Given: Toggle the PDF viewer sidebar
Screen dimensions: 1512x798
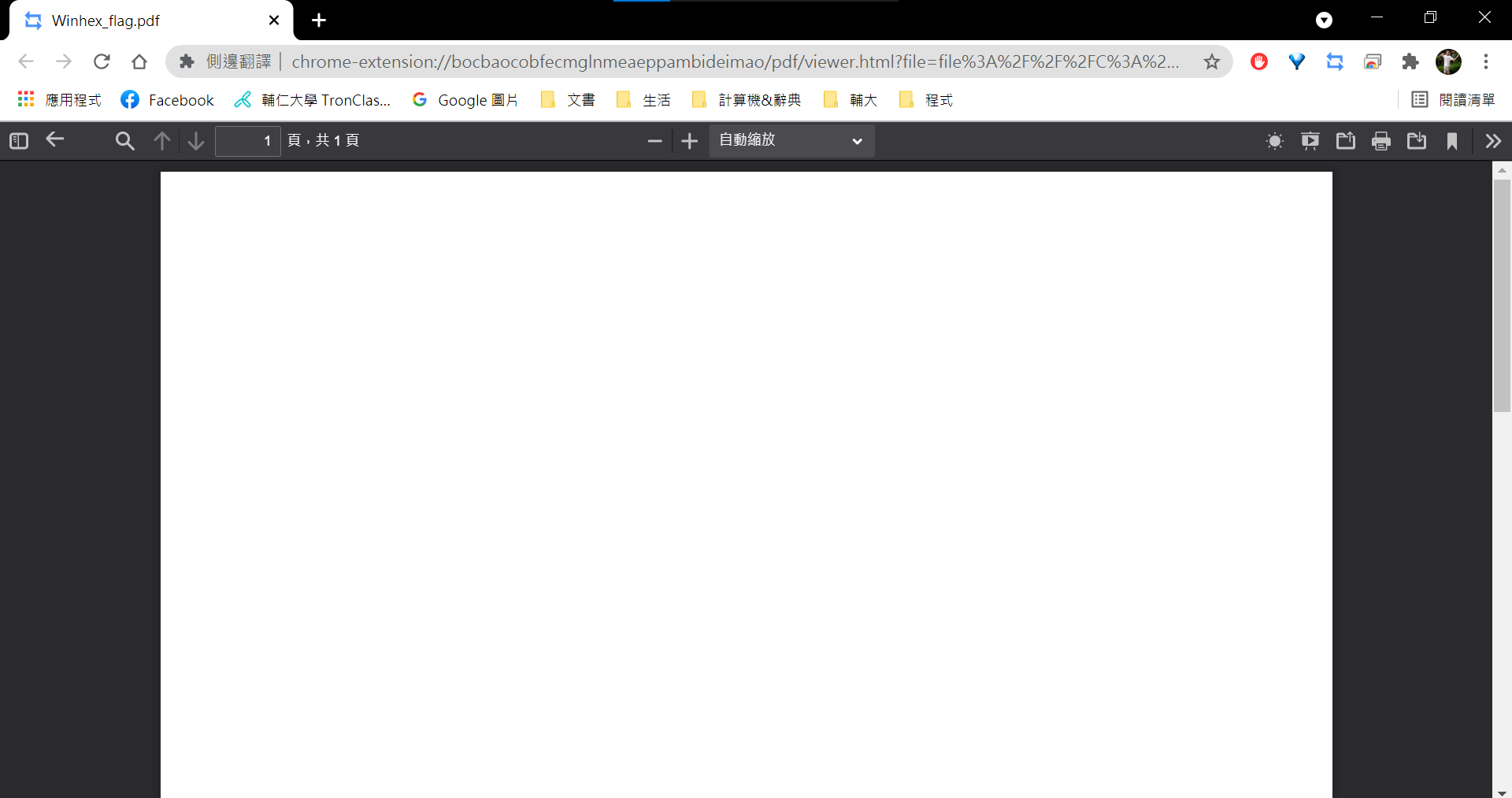Looking at the screenshot, I should [x=19, y=141].
